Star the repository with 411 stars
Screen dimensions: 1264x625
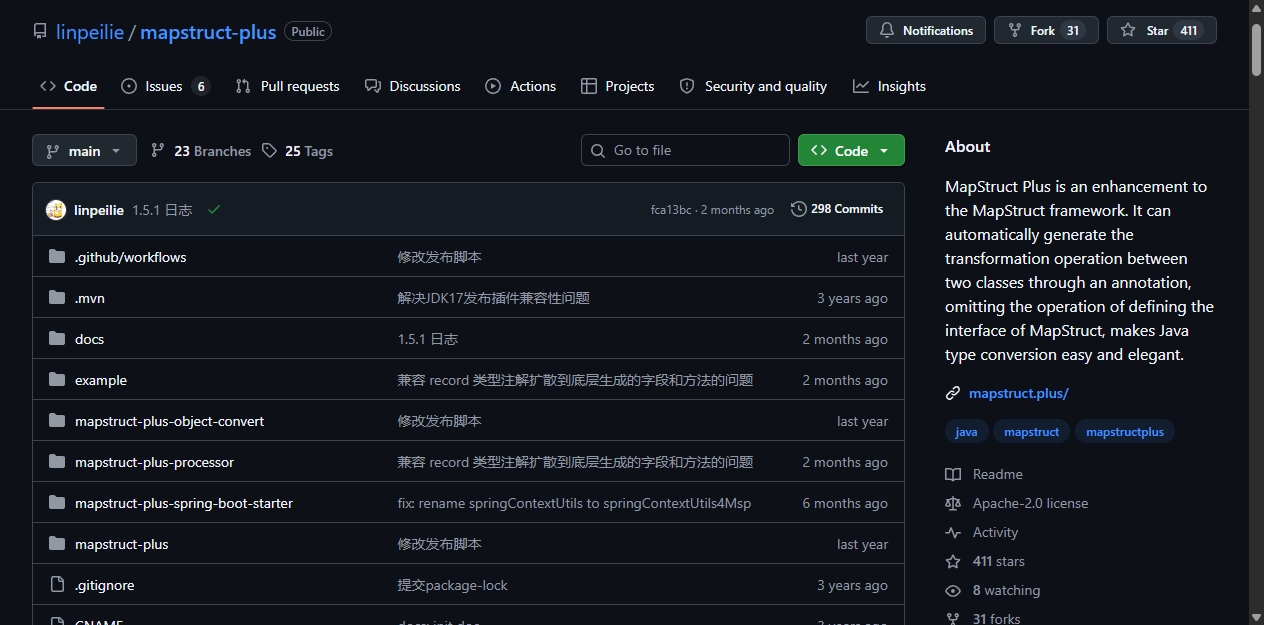pos(1162,30)
